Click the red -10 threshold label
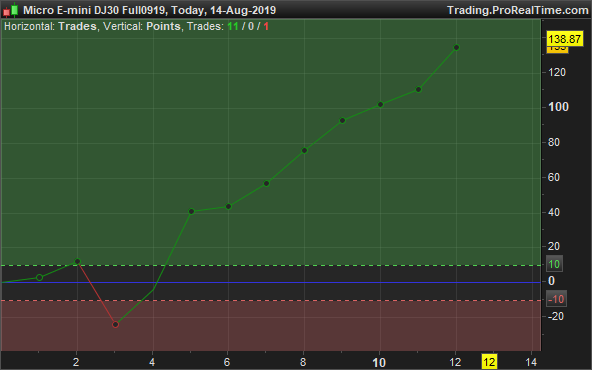 click(556, 299)
